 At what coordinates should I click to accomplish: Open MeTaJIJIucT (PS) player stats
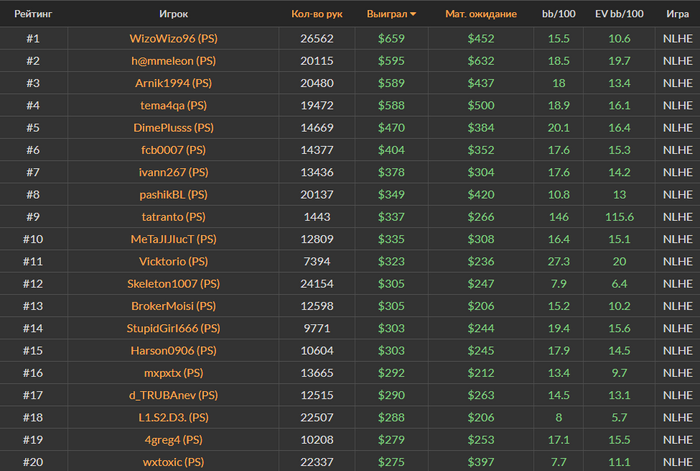tap(173, 239)
